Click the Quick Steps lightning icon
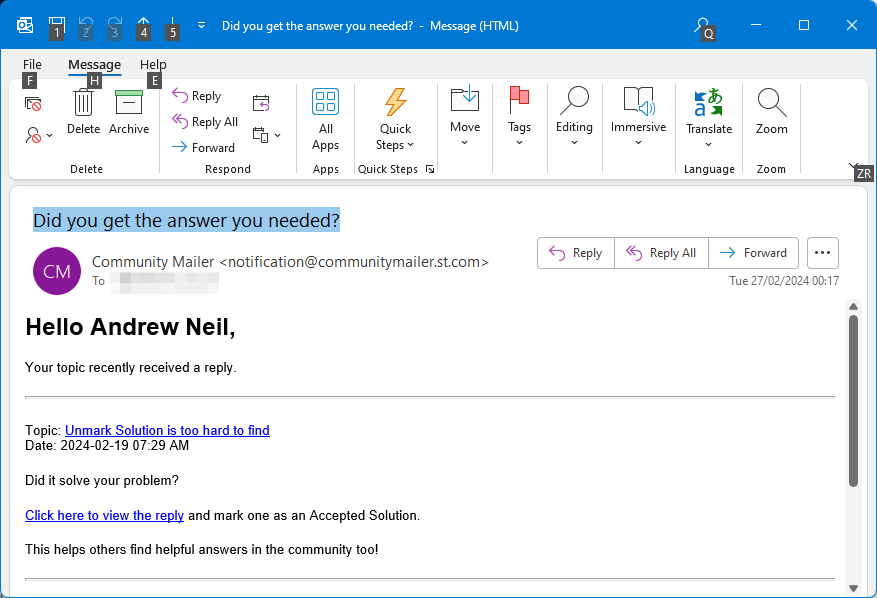This screenshot has height=598, width=877. pos(395,102)
